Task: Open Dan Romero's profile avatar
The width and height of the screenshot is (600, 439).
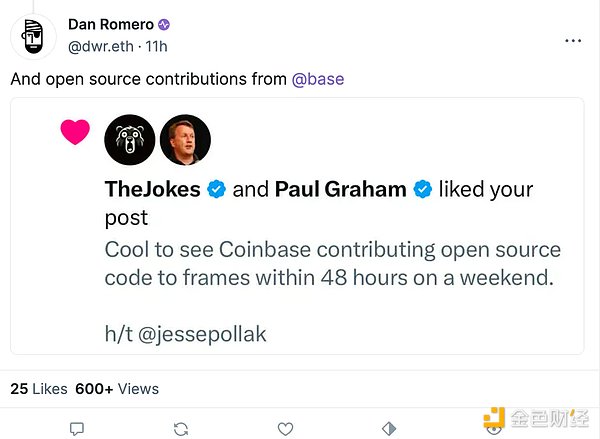Action: pos(32,36)
